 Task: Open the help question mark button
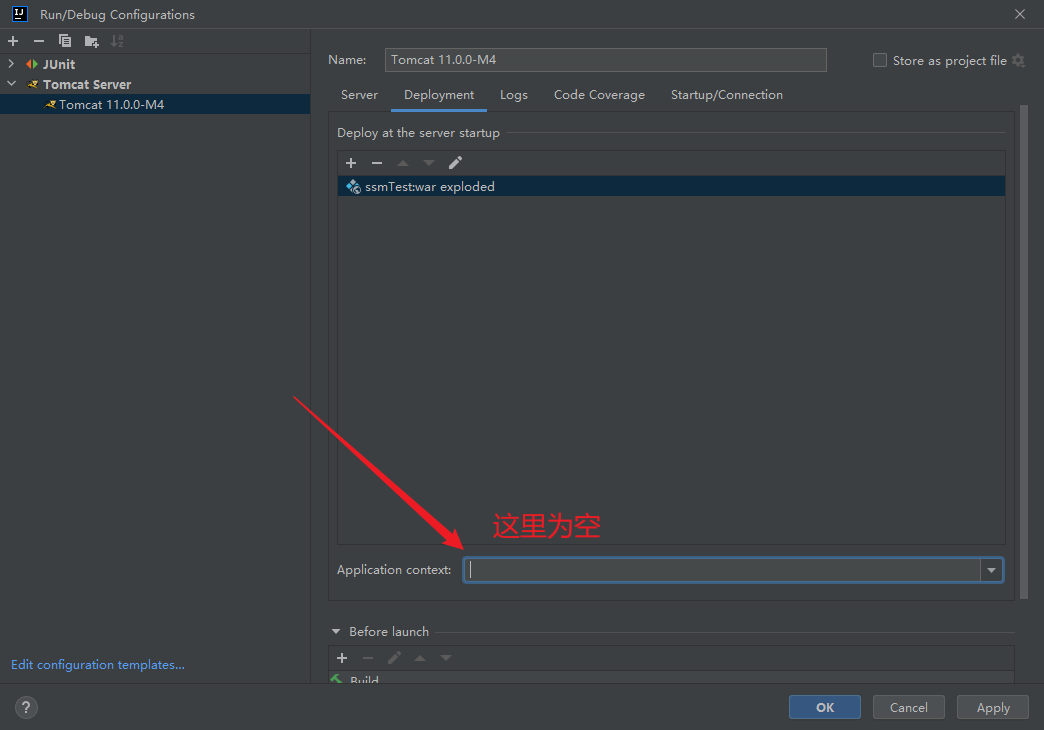click(26, 707)
